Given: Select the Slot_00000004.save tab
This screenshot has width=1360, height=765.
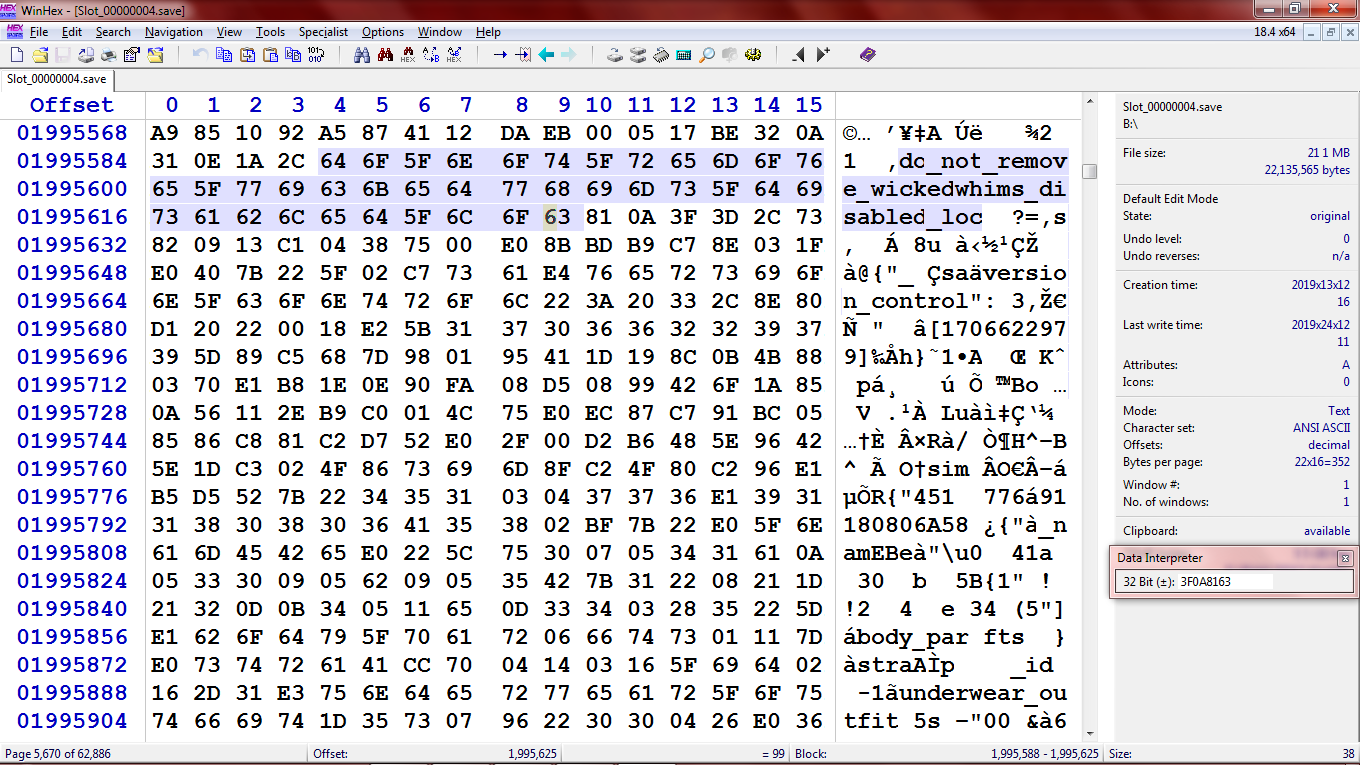Looking at the screenshot, I should pyautogui.click(x=57, y=79).
